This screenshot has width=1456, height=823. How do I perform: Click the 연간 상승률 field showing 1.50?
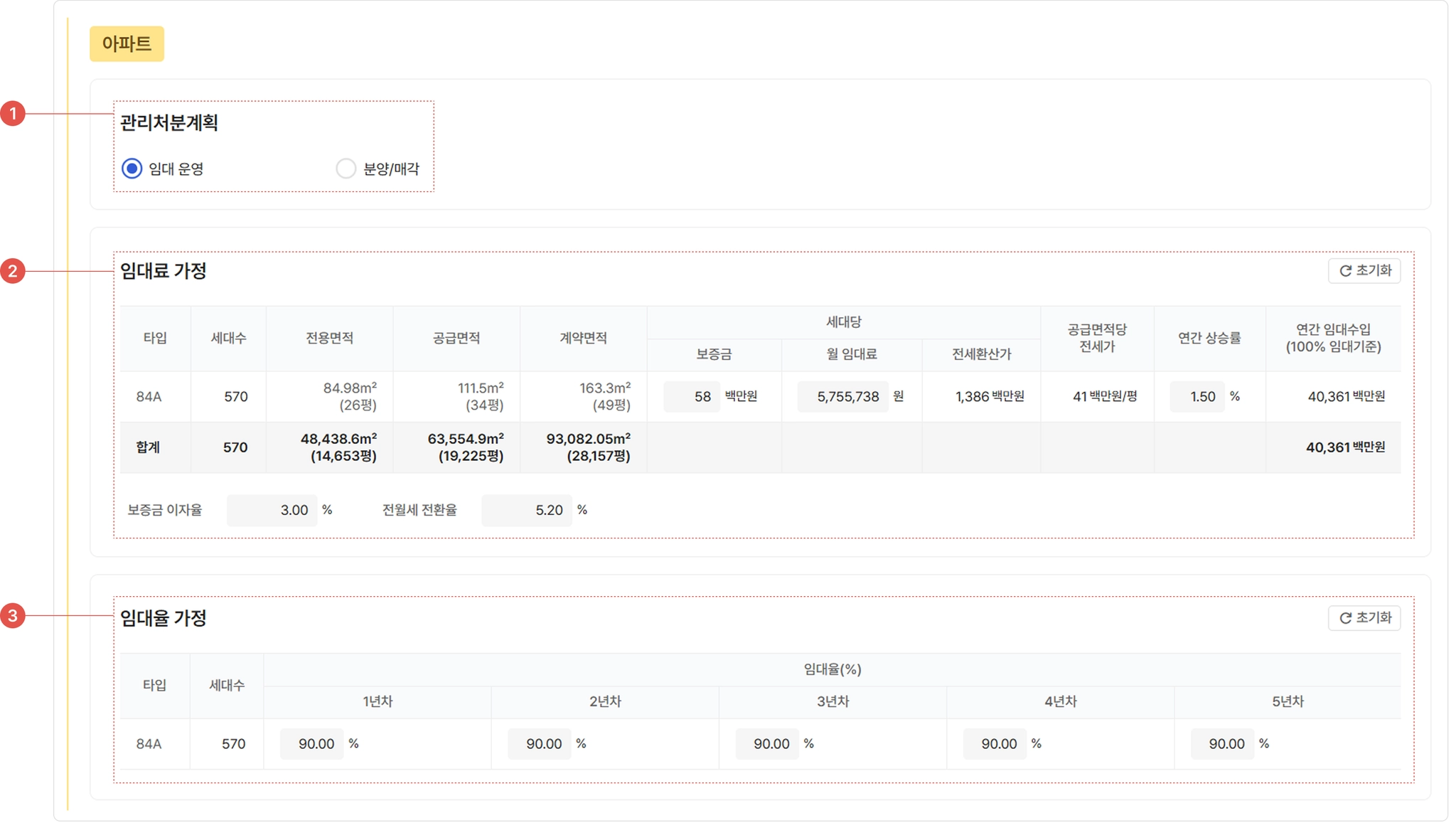[x=1197, y=396]
